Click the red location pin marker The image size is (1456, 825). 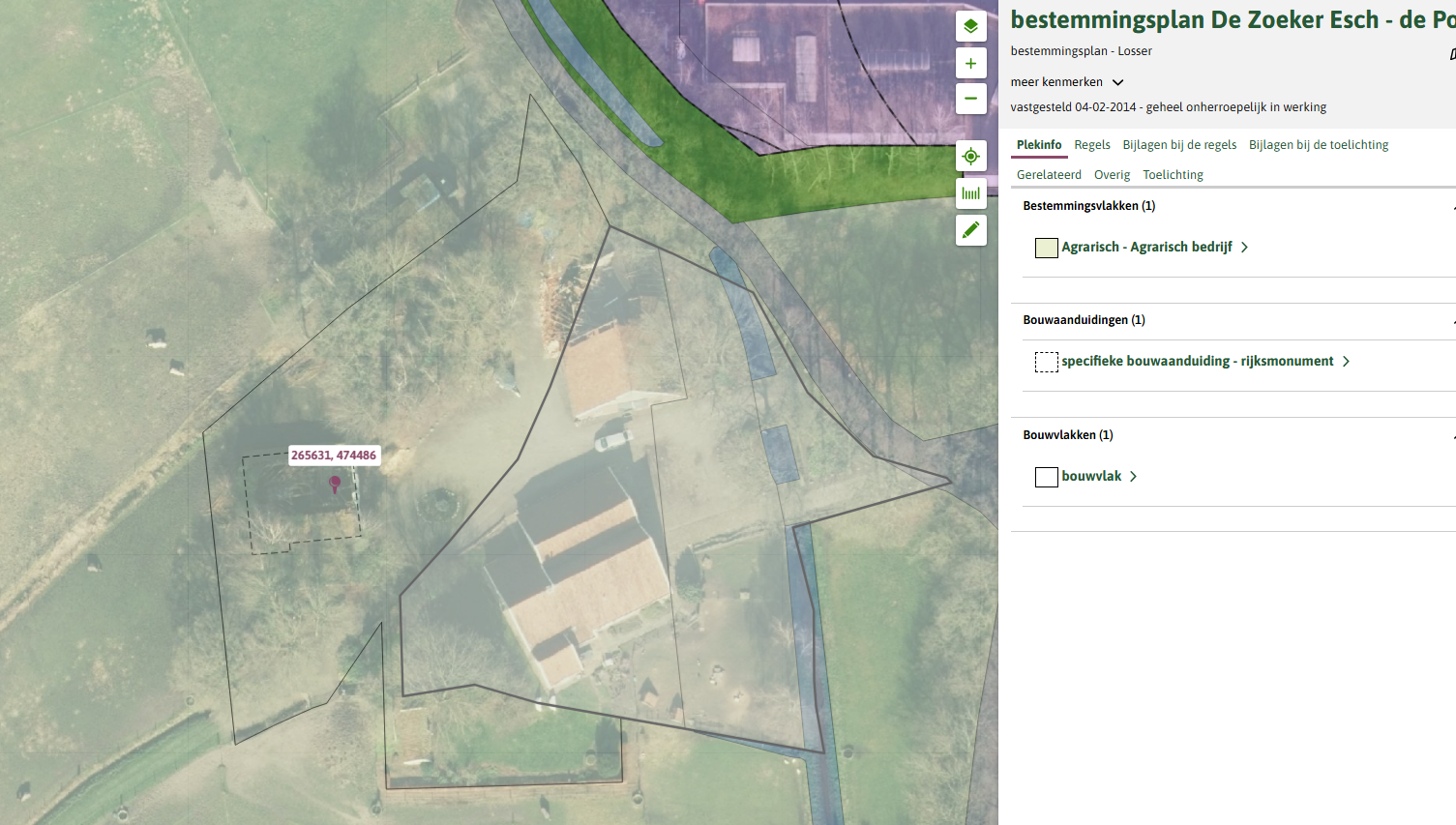pos(335,484)
